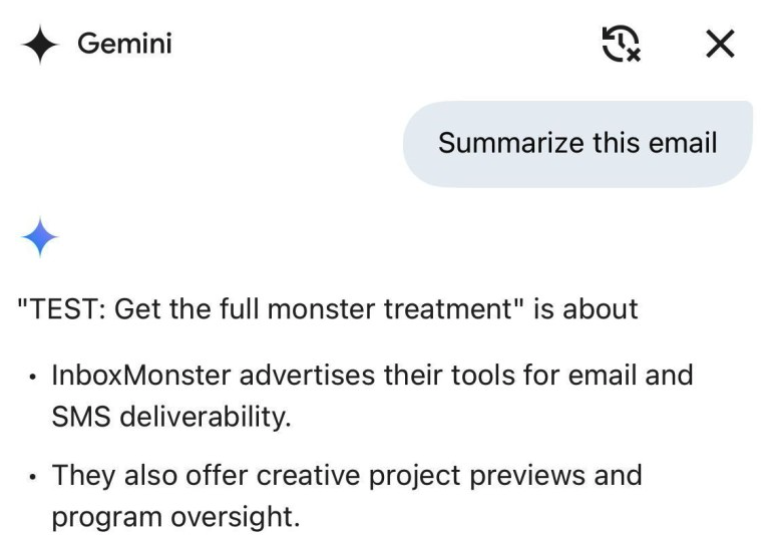Viewport: 762px width, 558px height.
Task: Click the "They also offer creative project previews" line
Action: click(346, 474)
